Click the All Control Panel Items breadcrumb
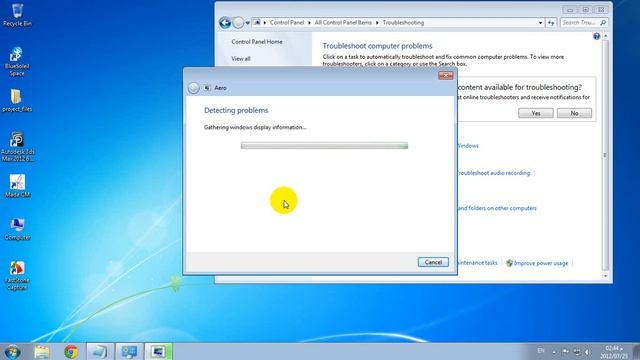The image size is (640, 360). pyautogui.click(x=343, y=22)
